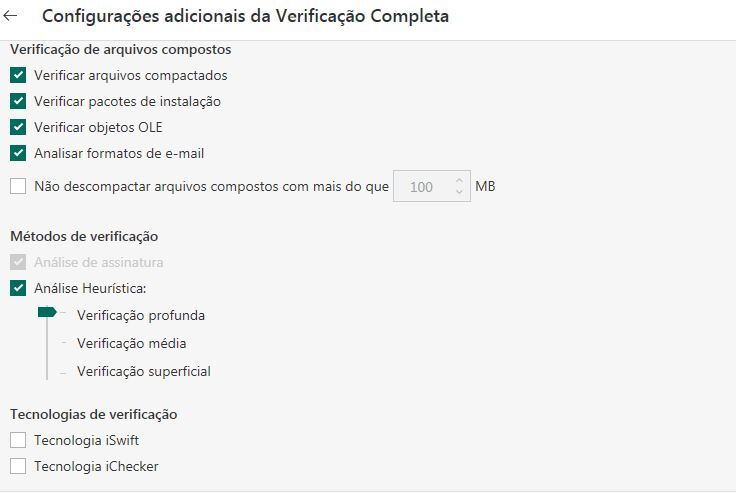Click the back arrow icon
Image resolution: width=736 pixels, height=494 pixels.
click(x=11, y=16)
